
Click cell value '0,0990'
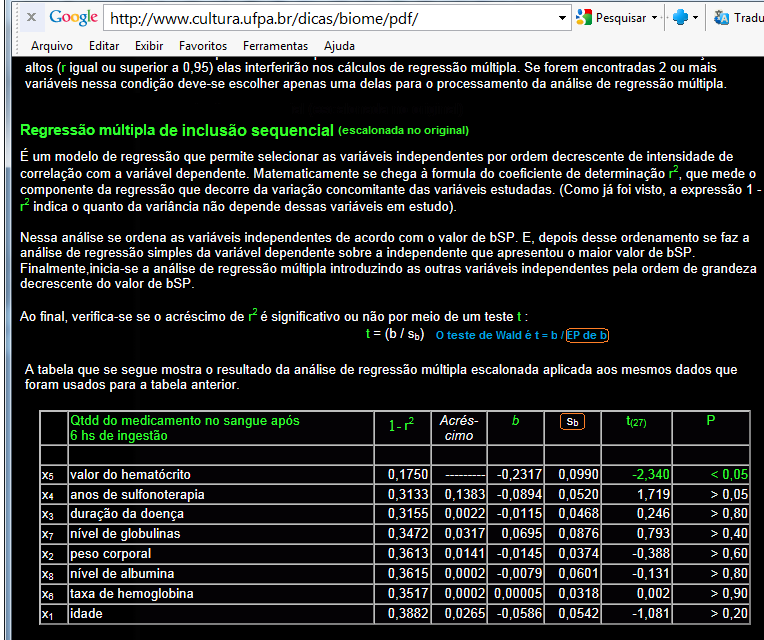(578, 474)
